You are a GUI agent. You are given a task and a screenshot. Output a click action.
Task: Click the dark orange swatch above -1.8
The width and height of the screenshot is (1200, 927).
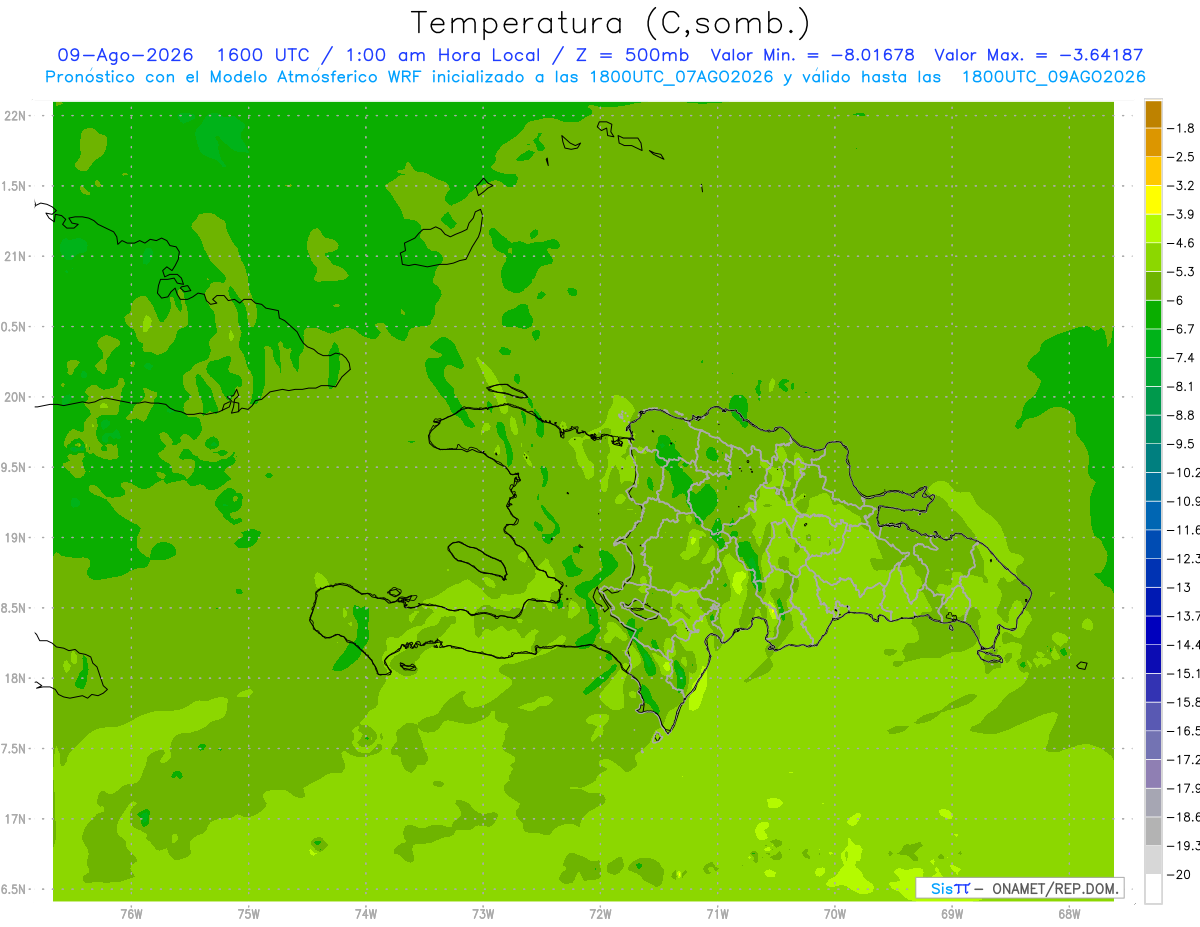click(x=1153, y=114)
